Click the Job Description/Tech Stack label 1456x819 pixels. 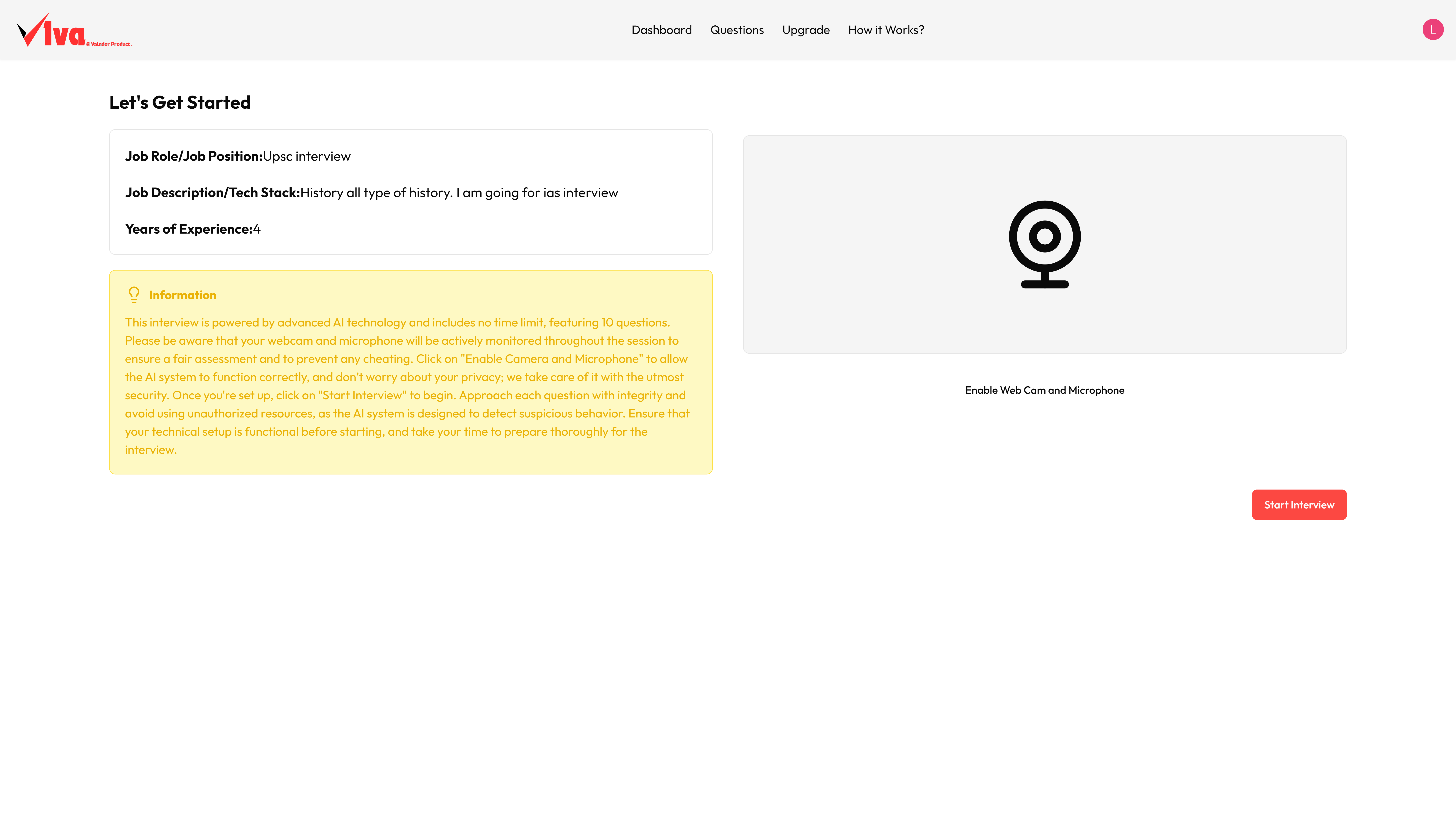(x=213, y=193)
